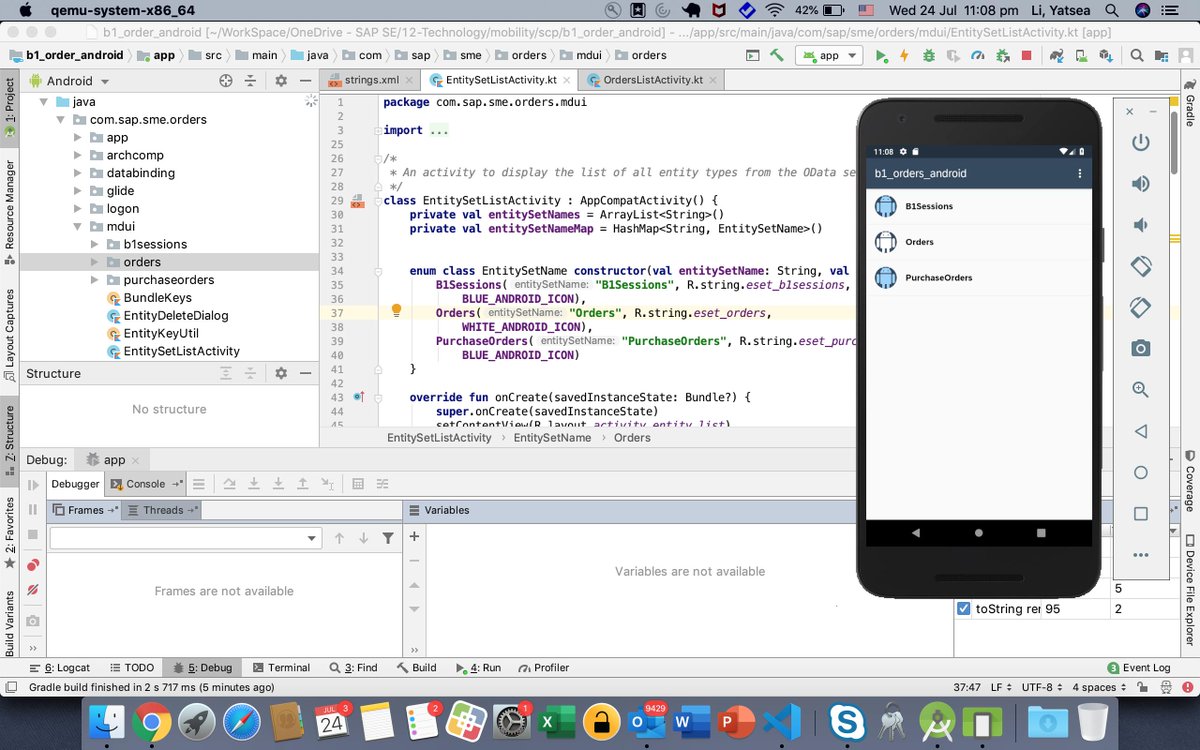Click emulator sidebar Overview square icon

click(1141, 514)
